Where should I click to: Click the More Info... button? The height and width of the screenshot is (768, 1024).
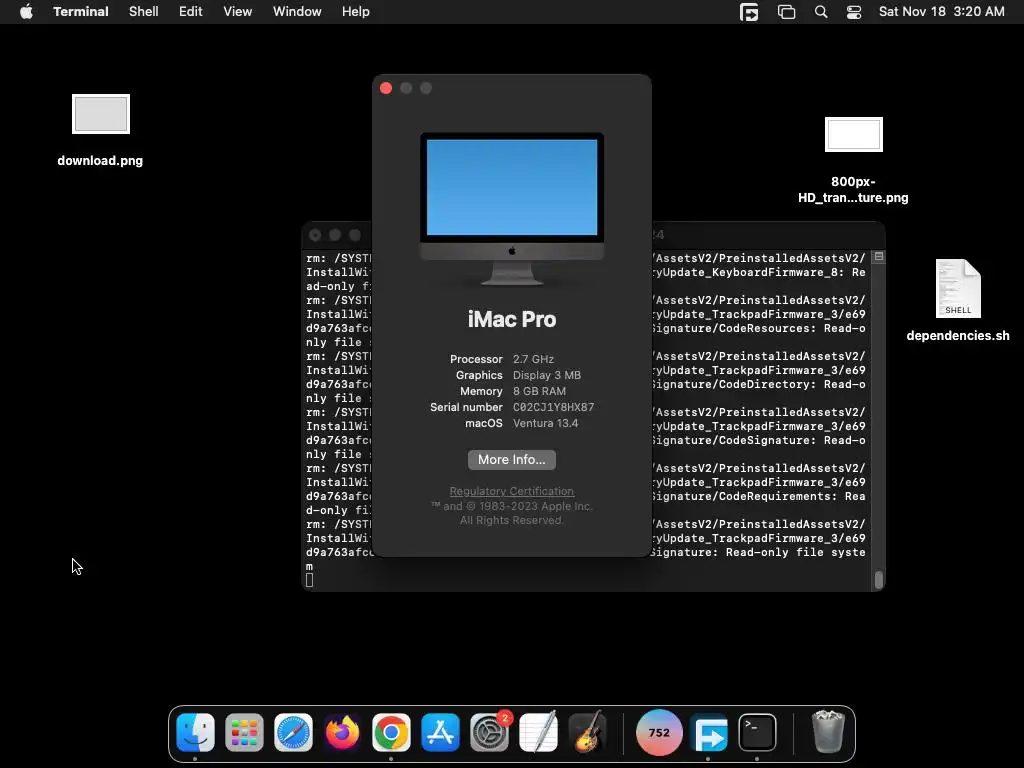click(512, 460)
